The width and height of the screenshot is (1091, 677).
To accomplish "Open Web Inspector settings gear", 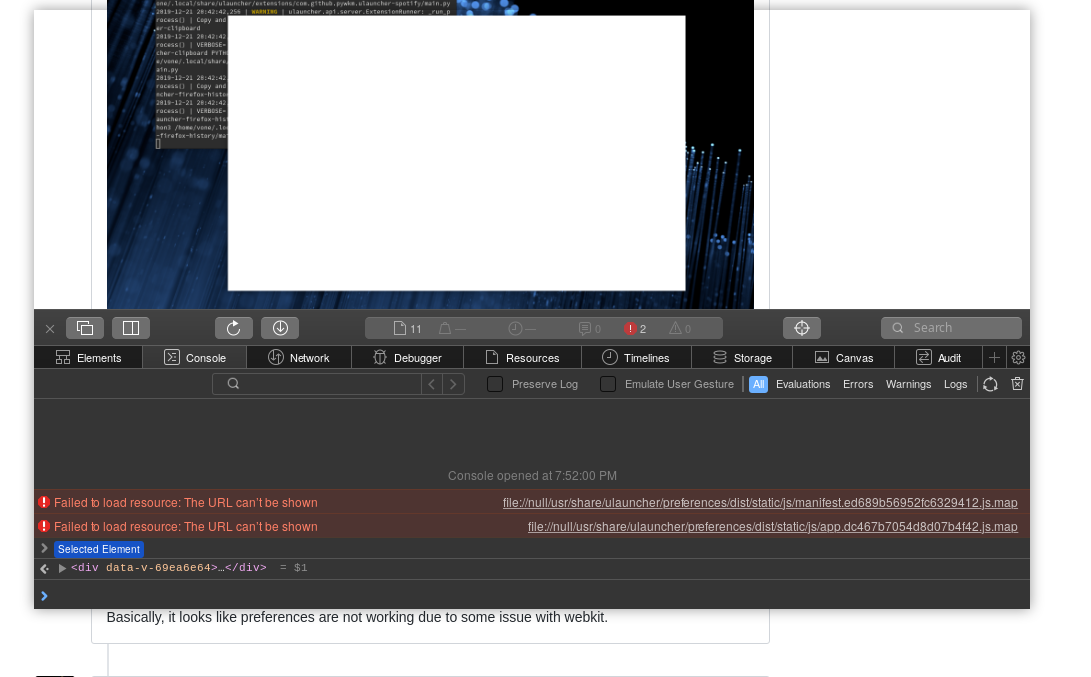I will point(1018,357).
